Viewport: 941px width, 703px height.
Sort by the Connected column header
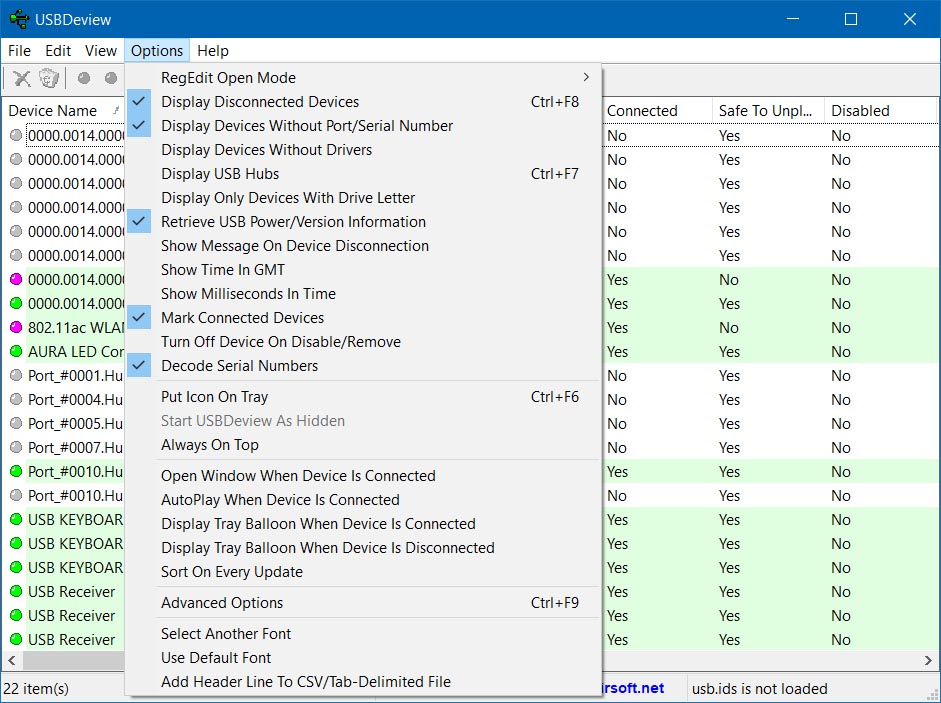tap(657, 110)
